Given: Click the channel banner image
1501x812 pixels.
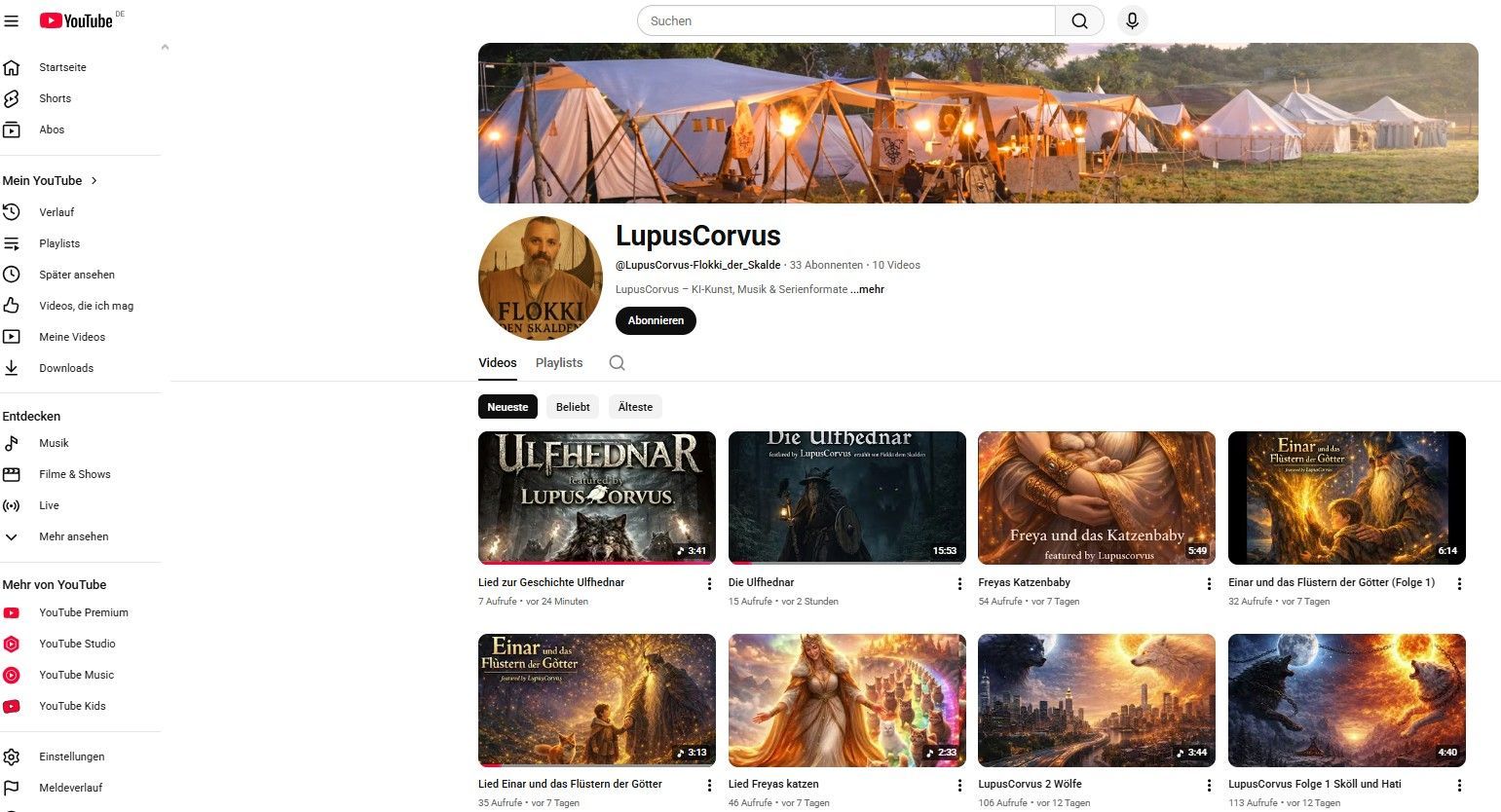Looking at the screenshot, I should coord(978,123).
